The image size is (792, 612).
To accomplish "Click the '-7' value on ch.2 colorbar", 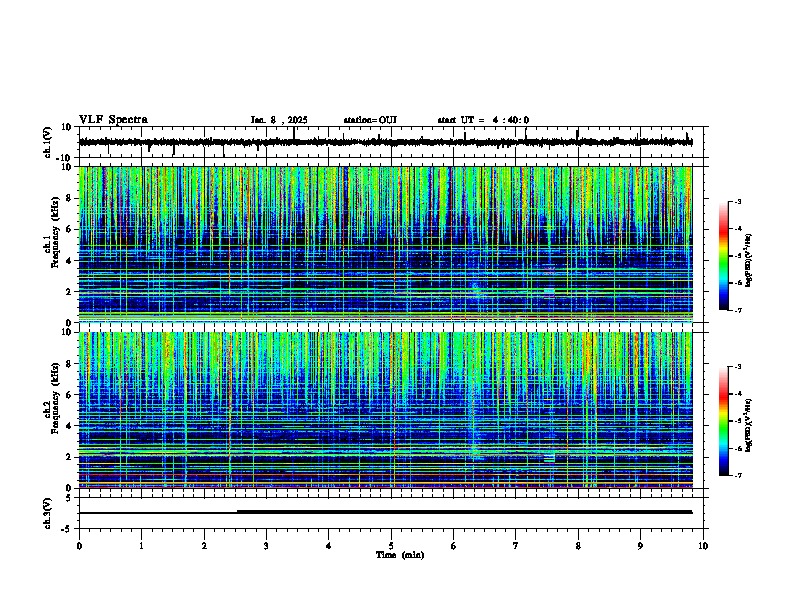I will point(737,475).
